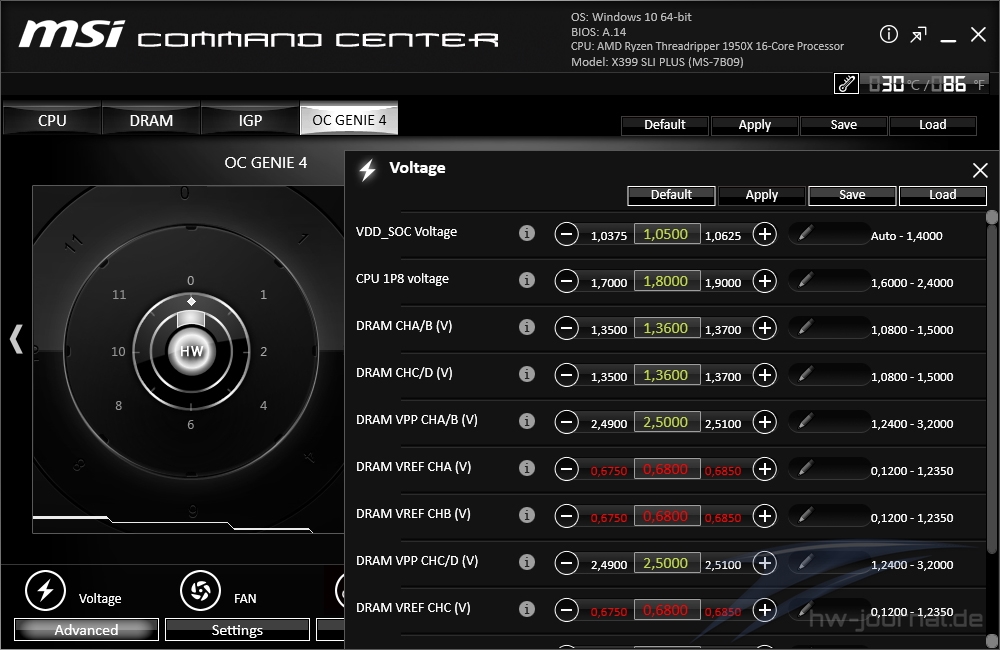Open the FAN icon at bottom
This screenshot has height=650, width=1000.
[x=200, y=590]
